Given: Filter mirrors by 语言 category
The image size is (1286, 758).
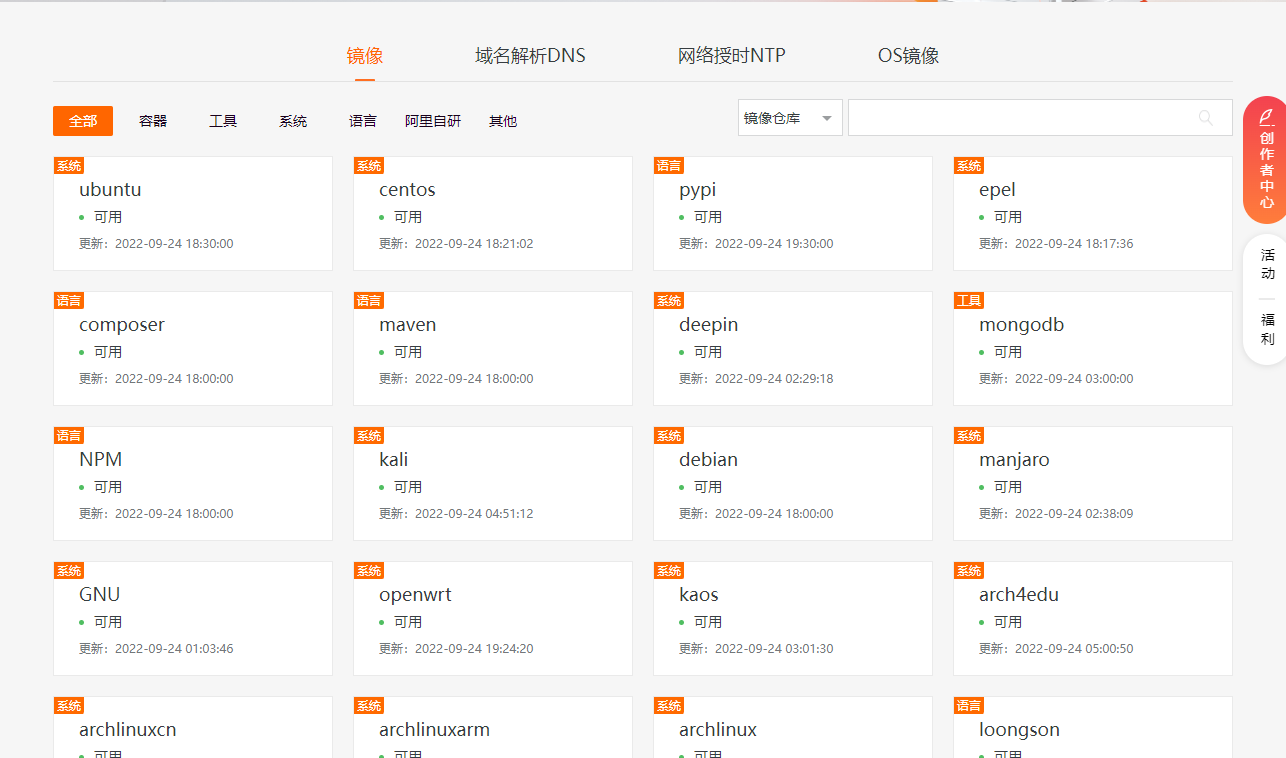Looking at the screenshot, I should coord(363,121).
